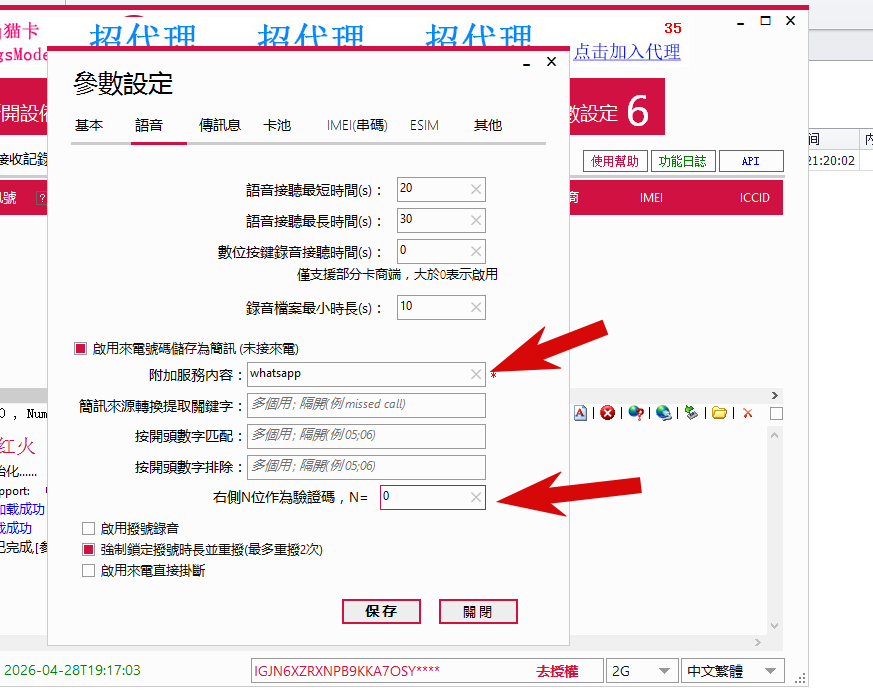Clear the 語音接聽最長時間 field with its X
Image resolution: width=873 pixels, height=697 pixels.
[x=475, y=220]
